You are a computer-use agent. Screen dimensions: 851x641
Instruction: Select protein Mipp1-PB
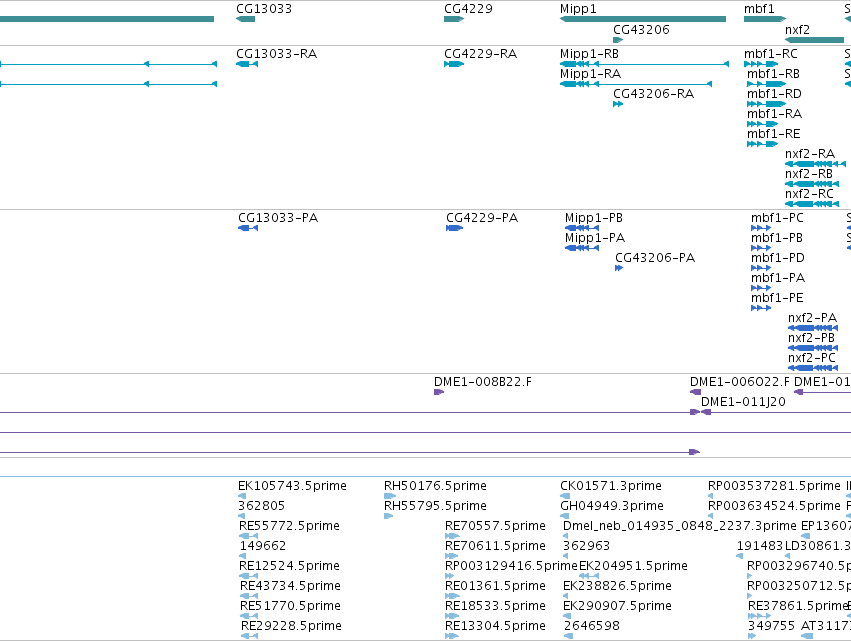click(594, 218)
